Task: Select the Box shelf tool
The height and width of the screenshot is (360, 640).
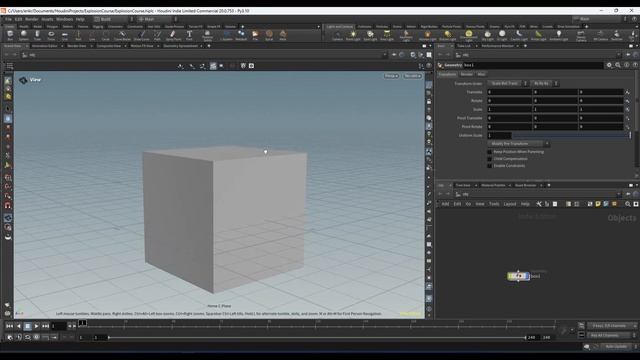Action: pyautogui.click(x=10, y=36)
